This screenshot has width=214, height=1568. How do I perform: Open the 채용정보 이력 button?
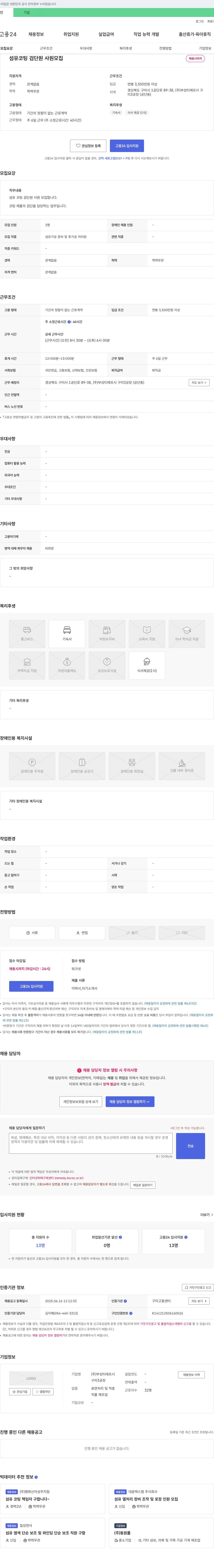tap(191, 1374)
